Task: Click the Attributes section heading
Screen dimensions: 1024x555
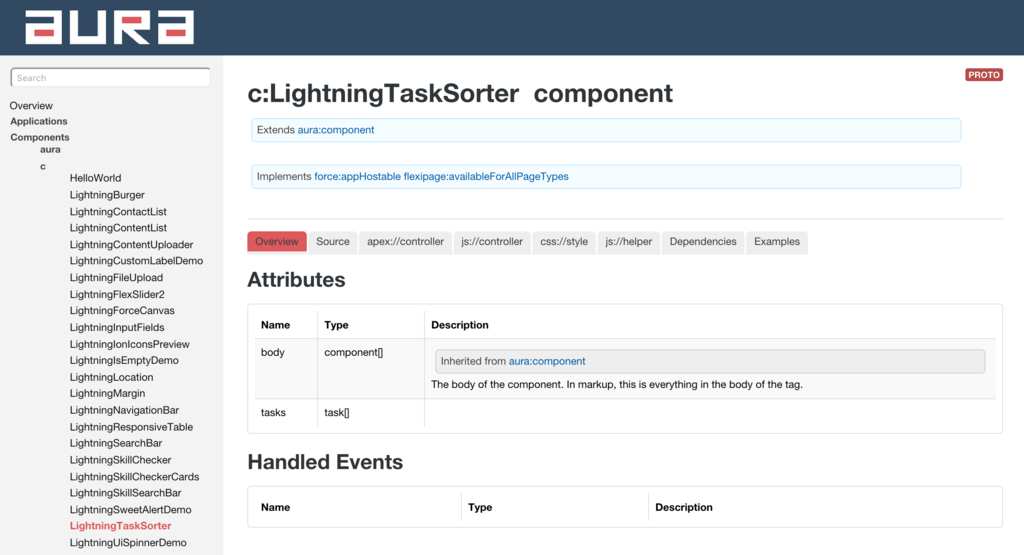Action: coord(296,279)
